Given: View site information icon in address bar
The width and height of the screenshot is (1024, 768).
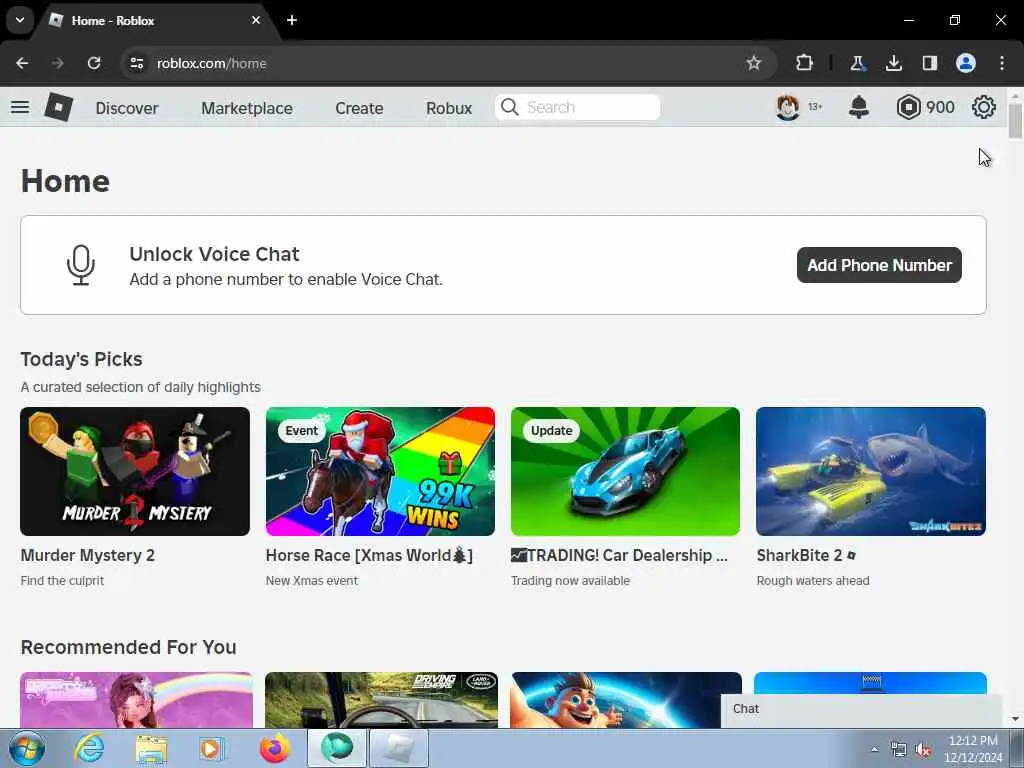Looking at the screenshot, I should click(x=136, y=63).
